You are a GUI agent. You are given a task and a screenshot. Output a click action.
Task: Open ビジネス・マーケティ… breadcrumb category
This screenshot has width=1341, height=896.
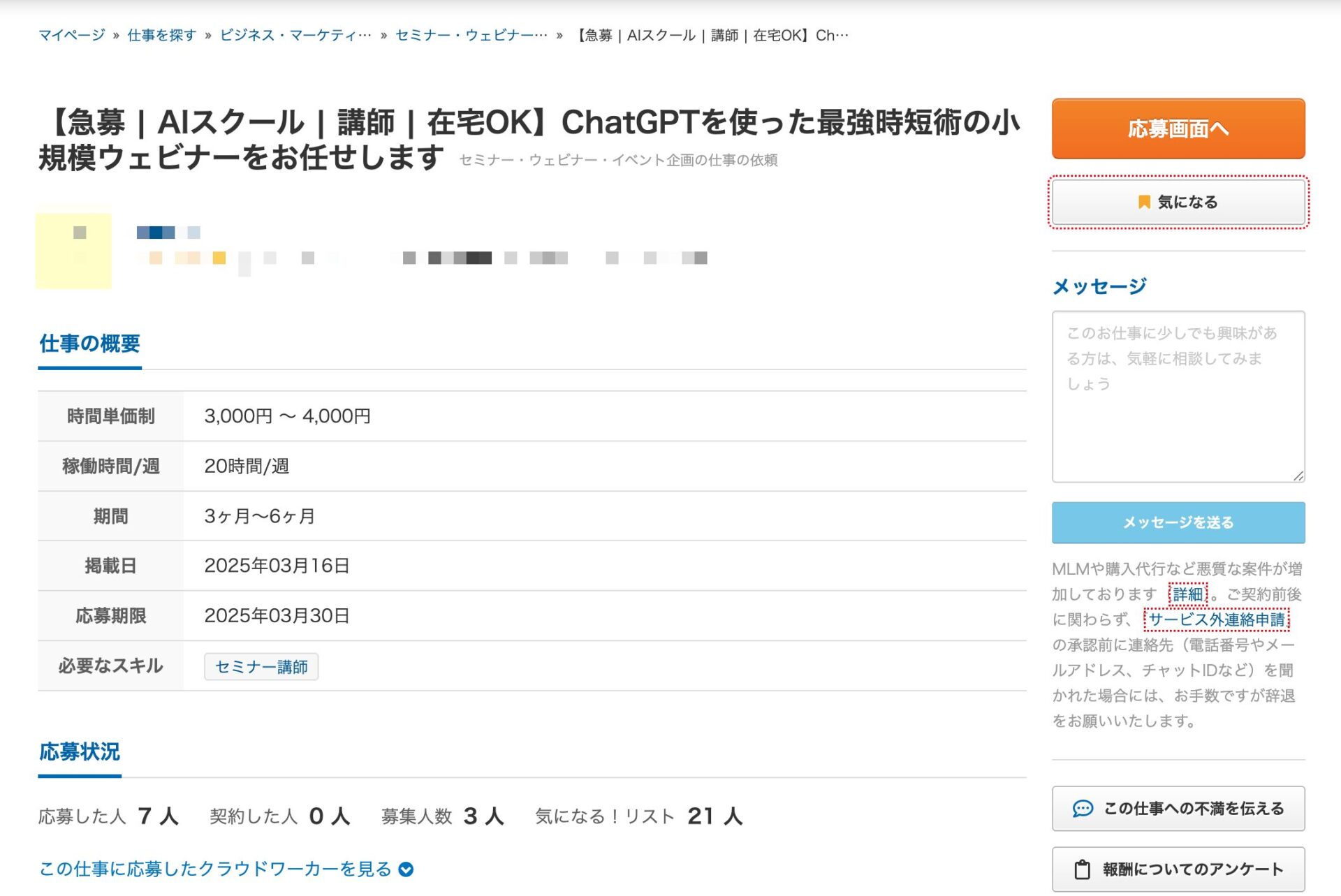(295, 36)
